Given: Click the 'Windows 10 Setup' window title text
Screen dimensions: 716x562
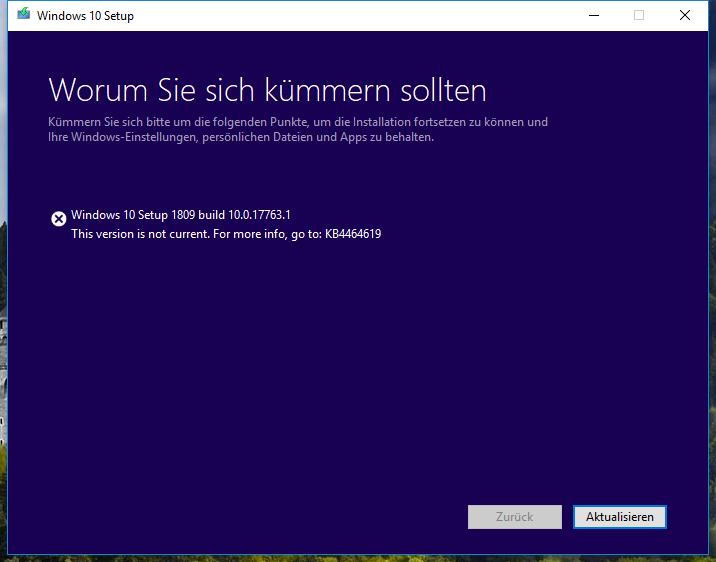Looking at the screenshot, I should [85, 16].
